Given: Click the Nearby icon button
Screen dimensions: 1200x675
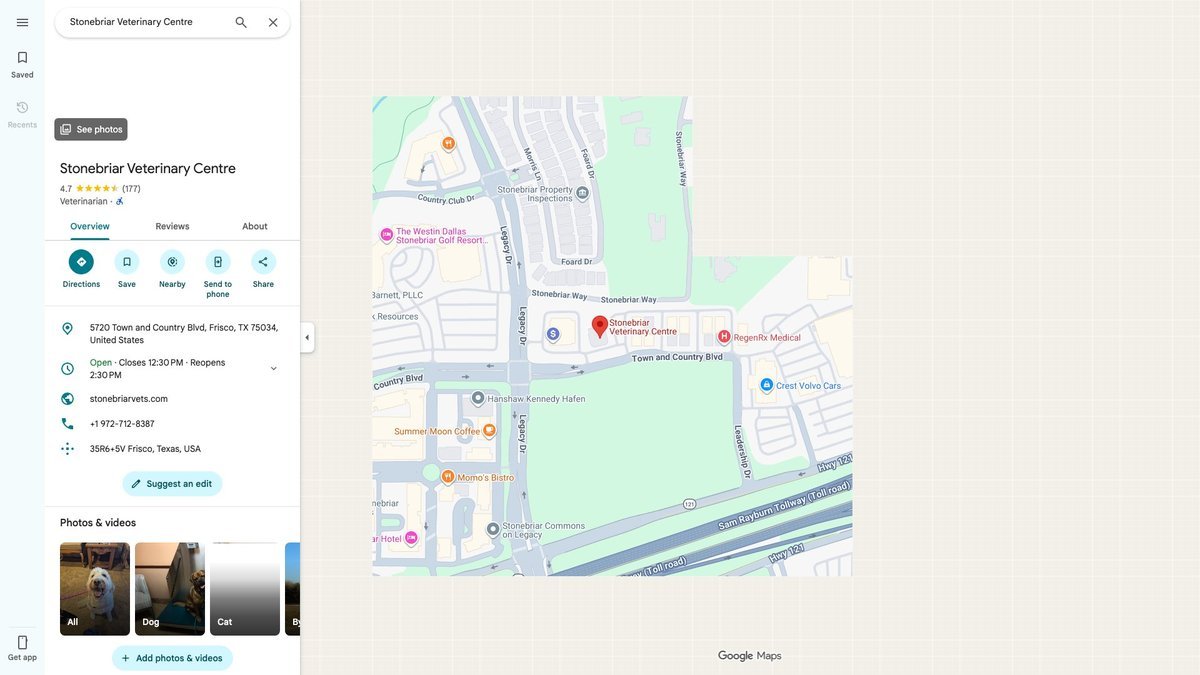Looking at the screenshot, I should [172, 262].
